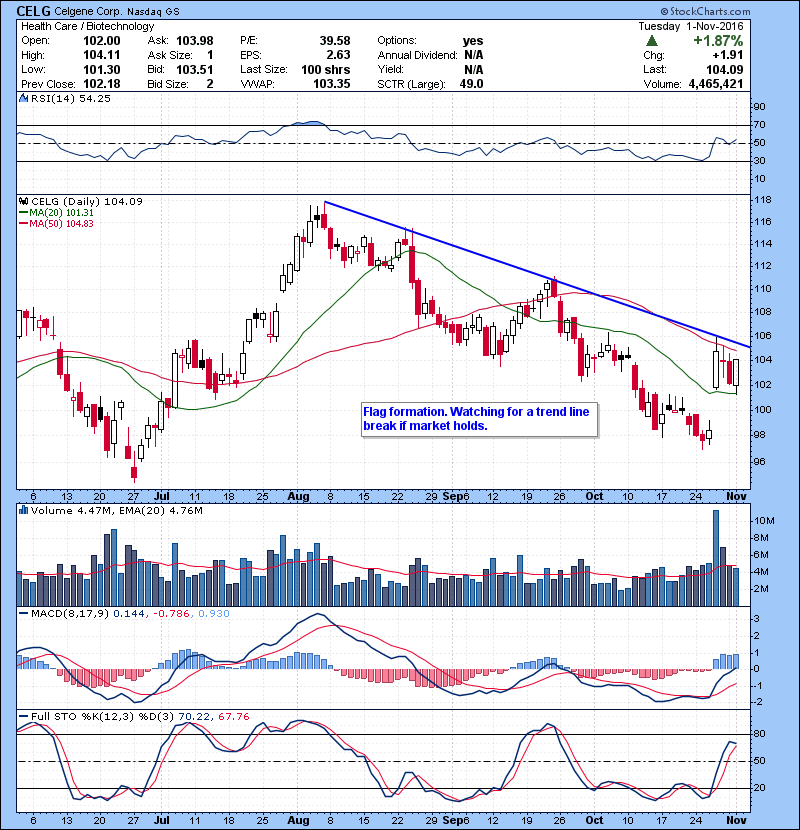Click the green MA(20) legend line marker
This screenshot has width=800, height=830.
pyautogui.click(x=23, y=212)
